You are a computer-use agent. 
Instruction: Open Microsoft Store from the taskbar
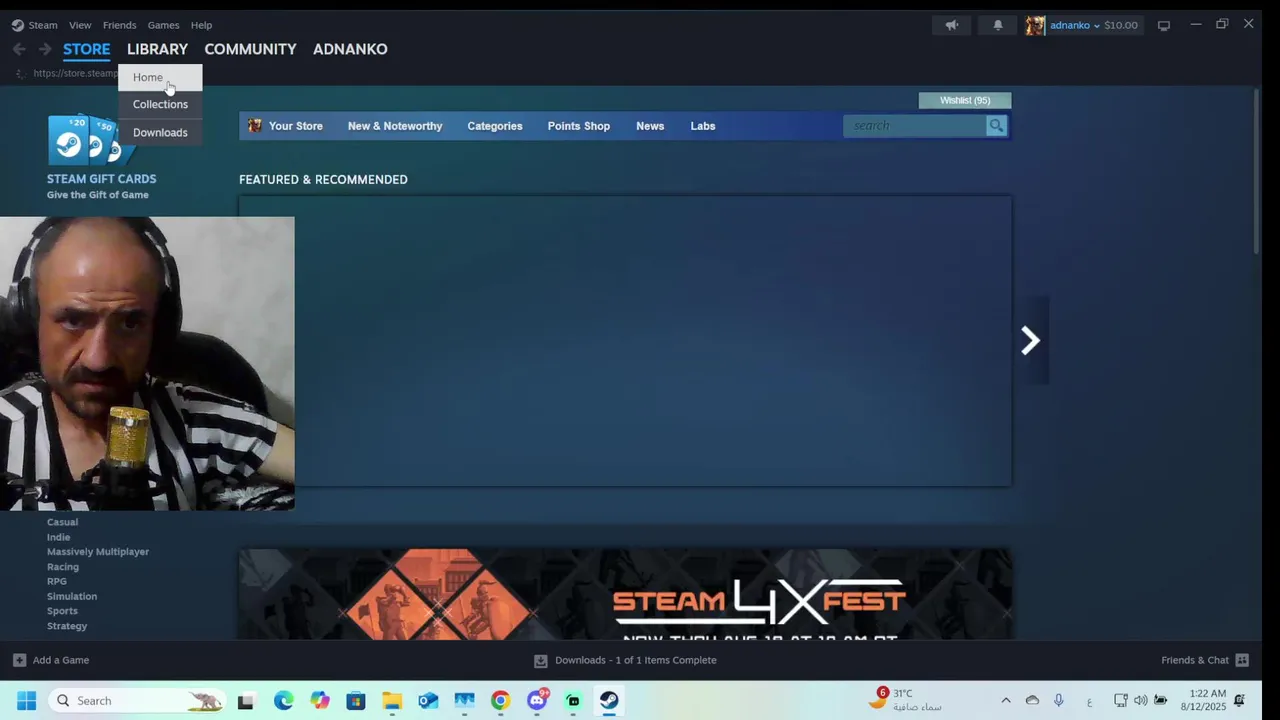pyautogui.click(x=356, y=701)
